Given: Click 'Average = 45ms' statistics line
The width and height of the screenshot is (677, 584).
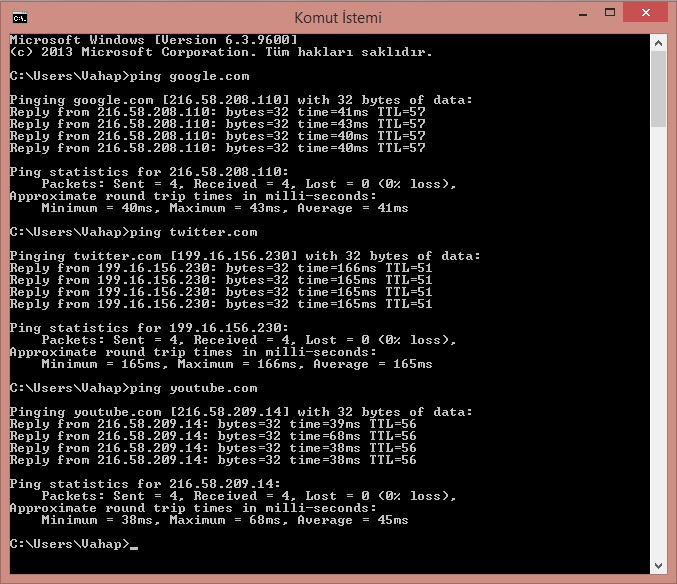Looking at the screenshot, I should [225, 521].
